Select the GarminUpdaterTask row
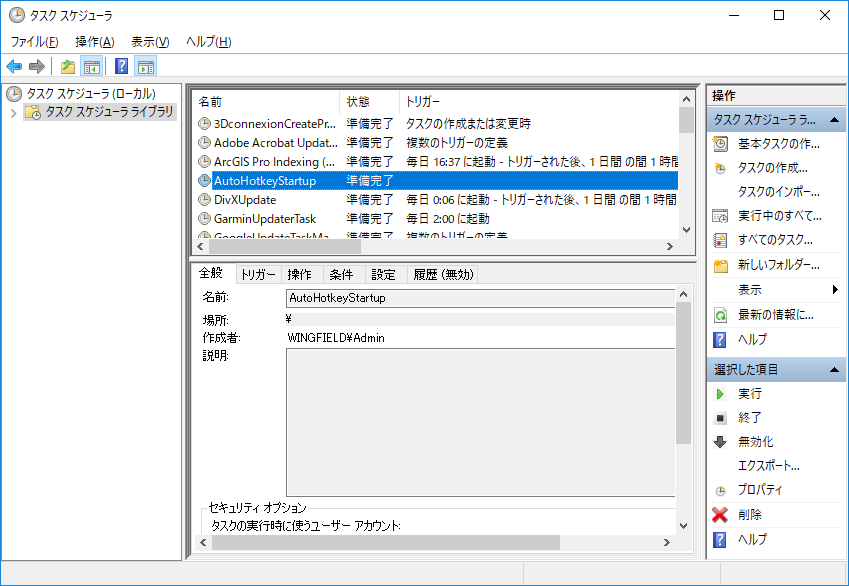This screenshot has width=849, height=586. tap(265, 219)
